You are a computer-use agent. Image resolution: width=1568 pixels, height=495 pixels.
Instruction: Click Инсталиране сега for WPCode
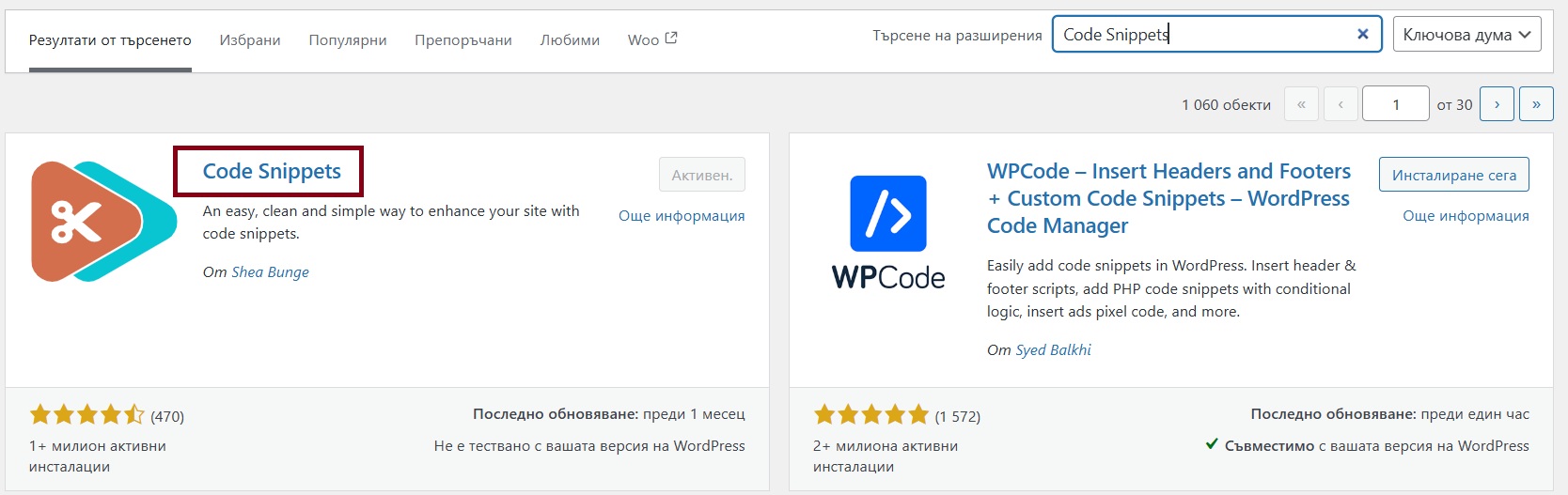[x=1454, y=175]
